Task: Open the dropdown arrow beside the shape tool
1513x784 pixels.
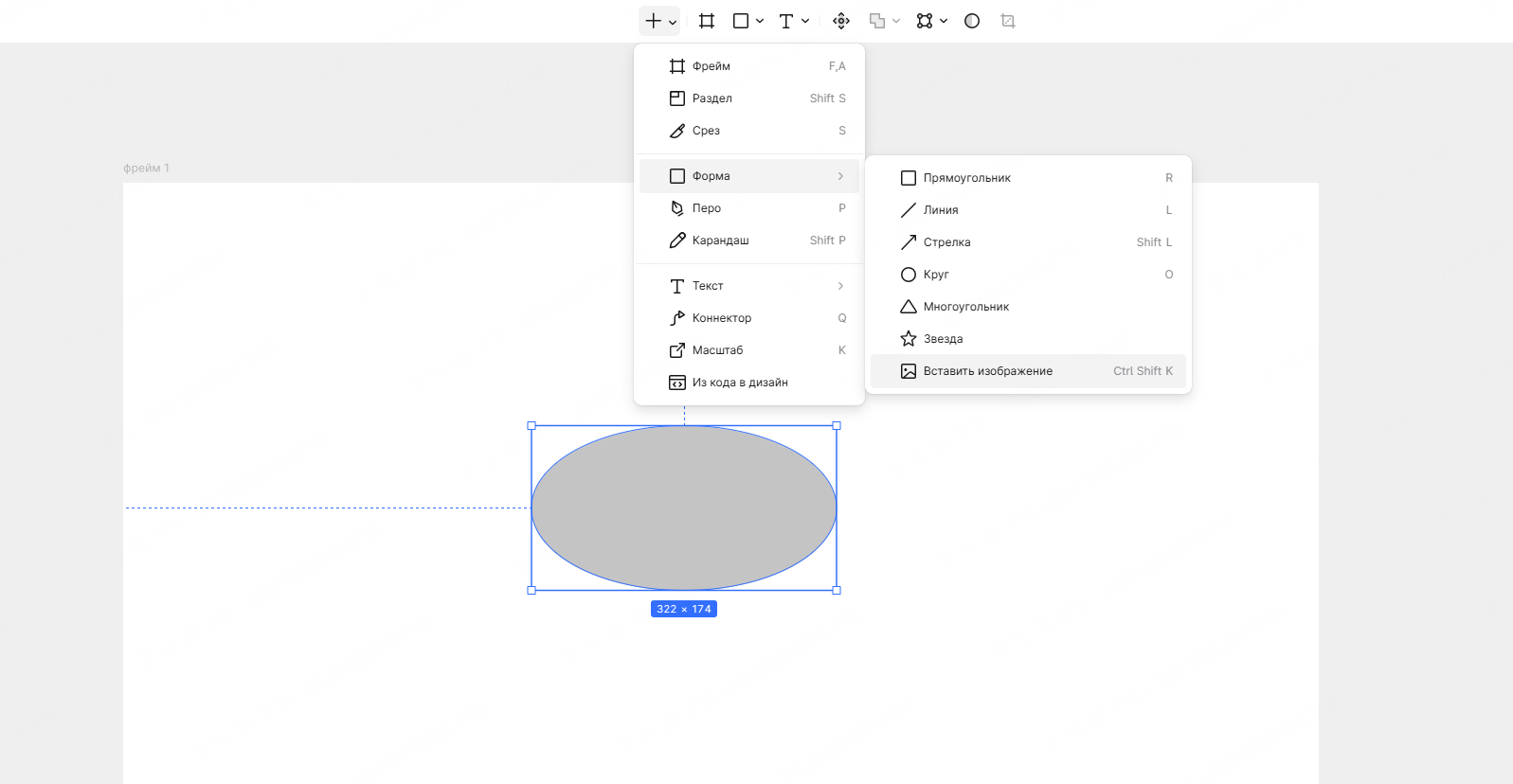Action: pos(760,21)
